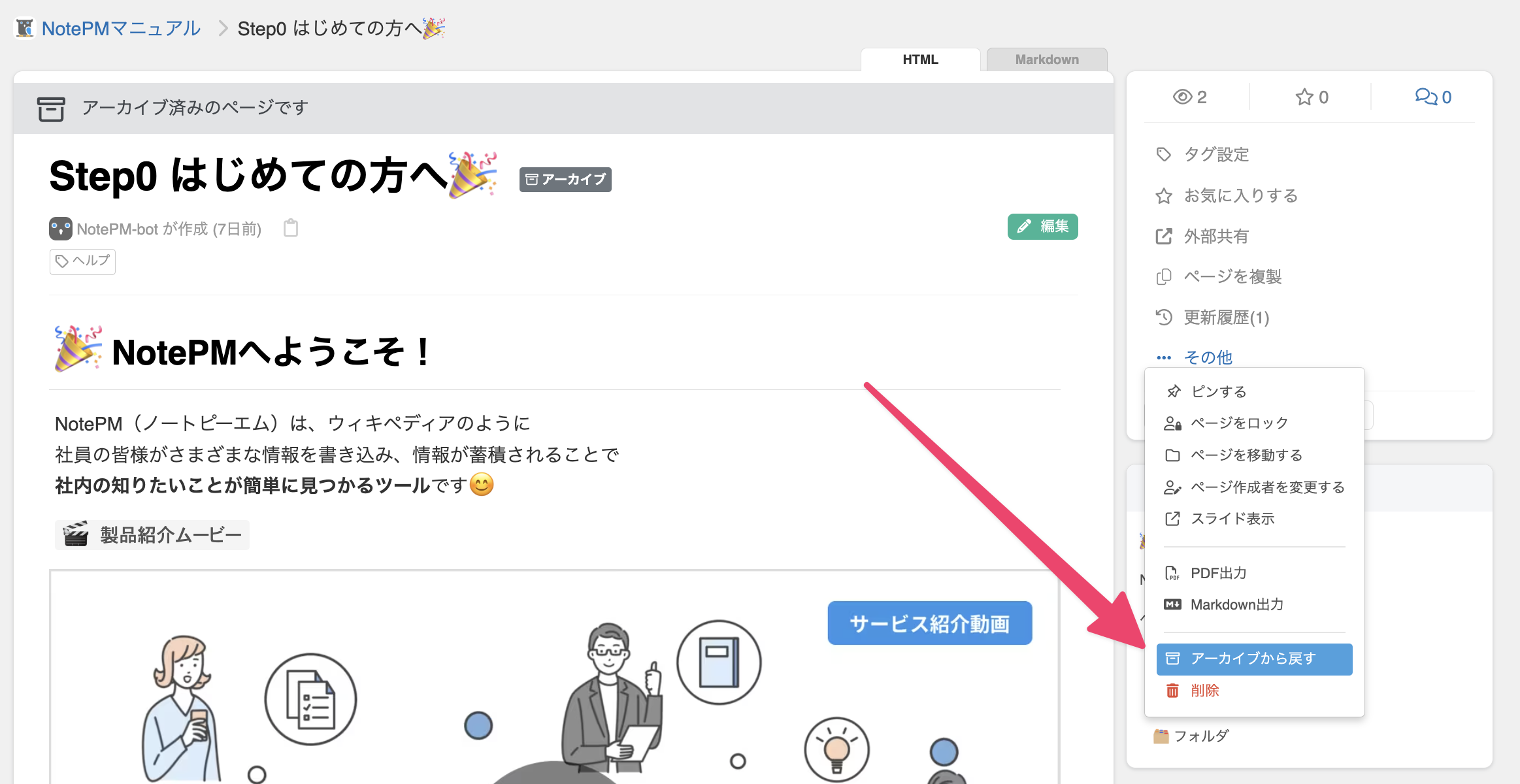Click the external icon for スライド表示
Viewport: 1520px width, 784px height.
pos(1173,519)
